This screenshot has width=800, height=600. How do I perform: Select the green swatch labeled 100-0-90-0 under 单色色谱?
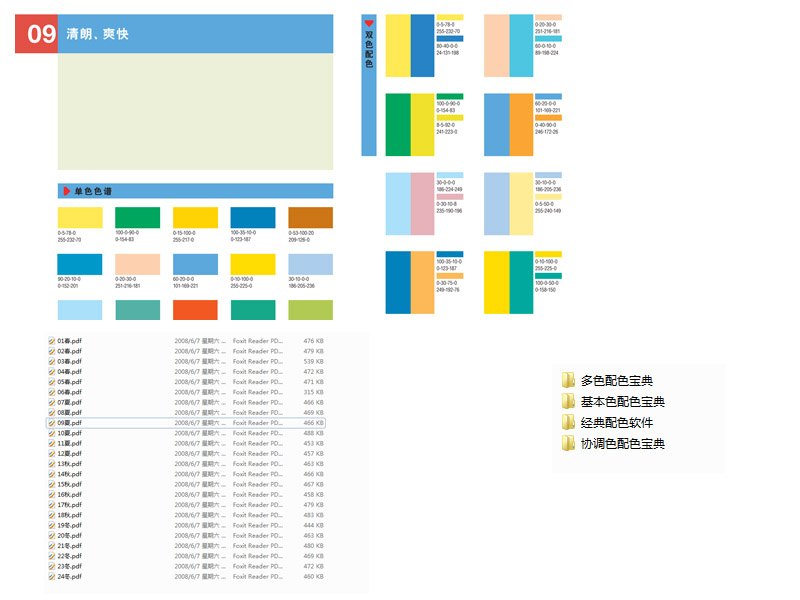(x=138, y=217)
